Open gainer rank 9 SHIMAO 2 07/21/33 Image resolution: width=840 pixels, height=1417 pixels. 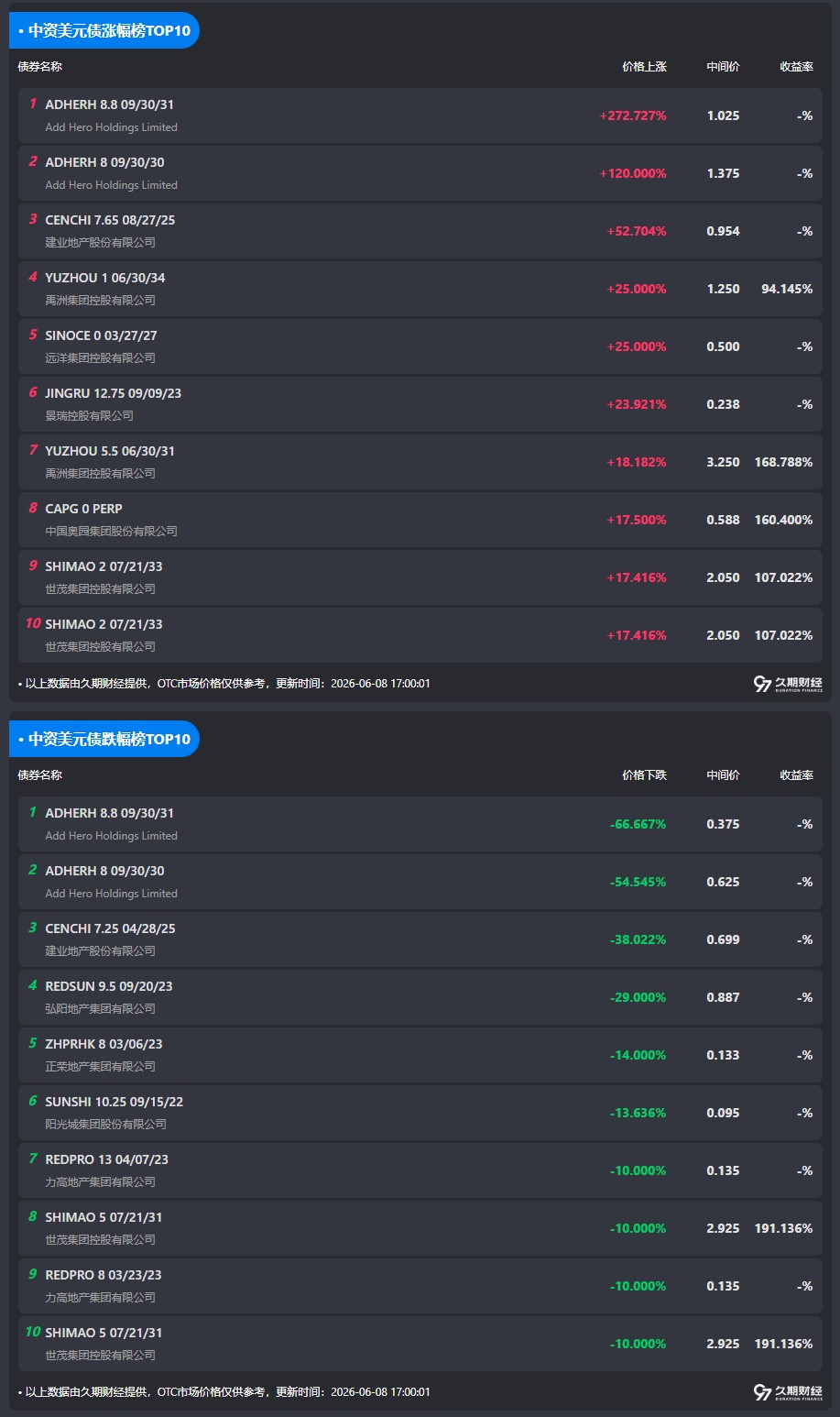(x=420, y=577)
